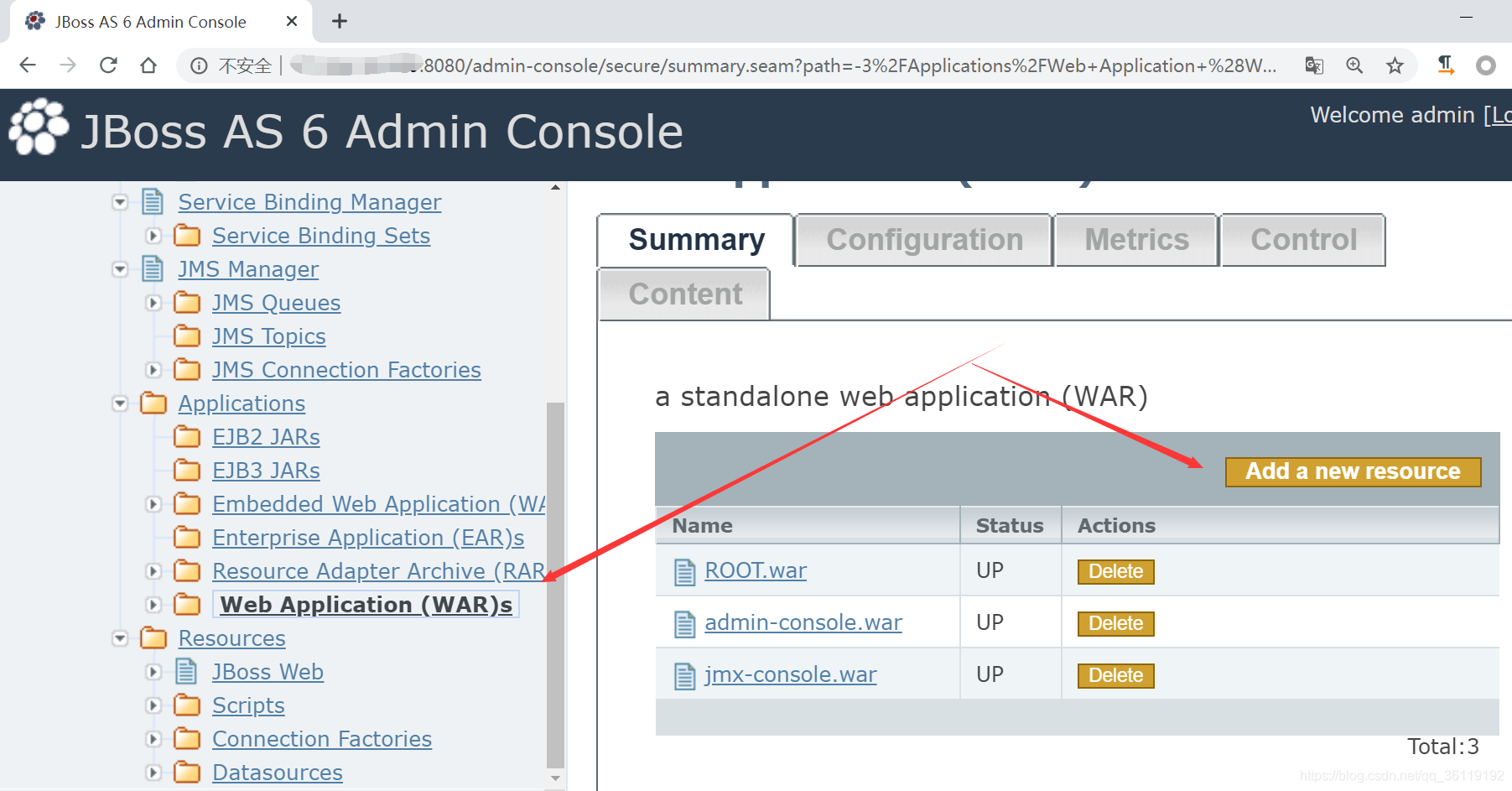Delete the admin-console.war application
The width and height of the screenshot is (1512, 791).
pos(1115,623)
